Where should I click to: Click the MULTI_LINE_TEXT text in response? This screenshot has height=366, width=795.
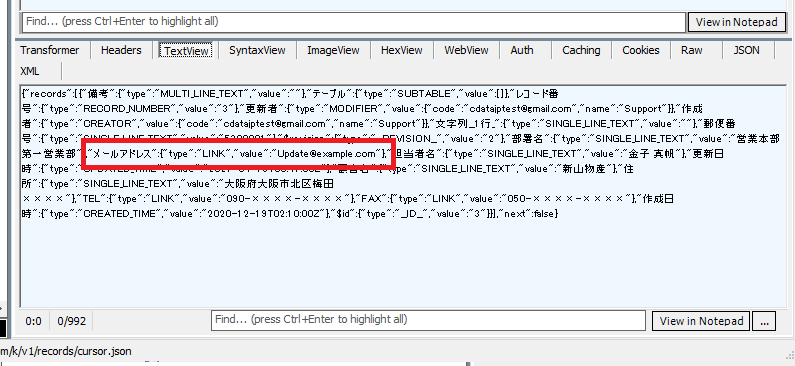click(x=203, y=94)
